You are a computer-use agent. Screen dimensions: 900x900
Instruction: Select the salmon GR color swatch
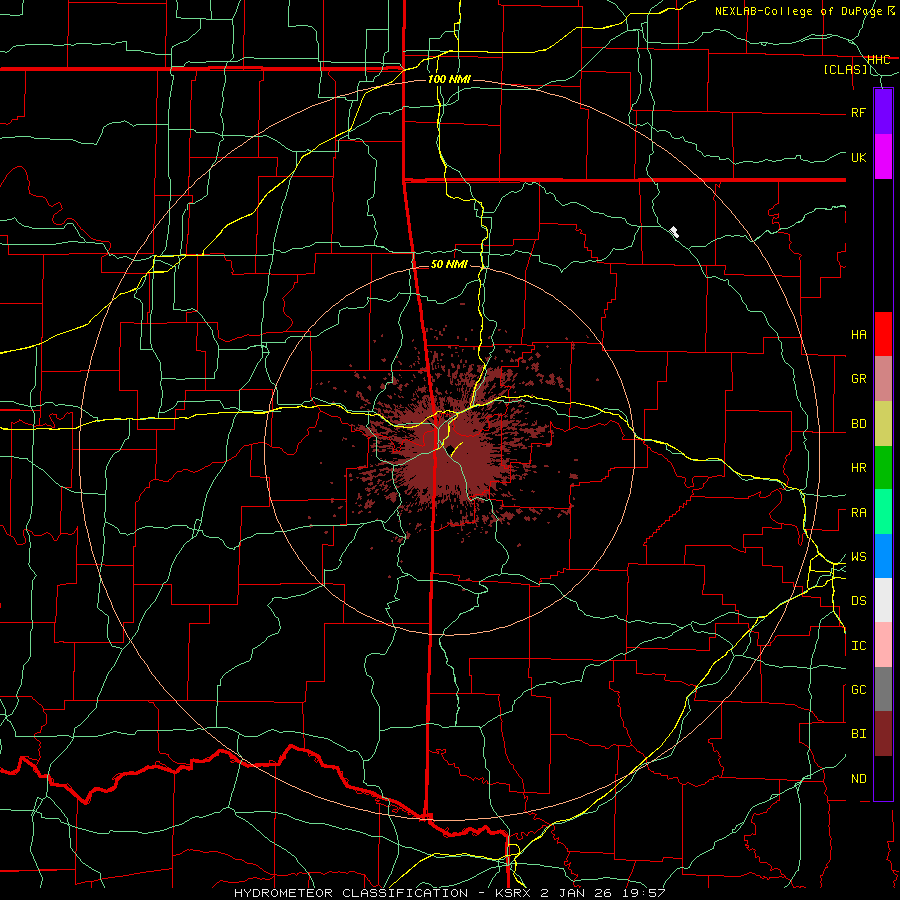point(883,379)
